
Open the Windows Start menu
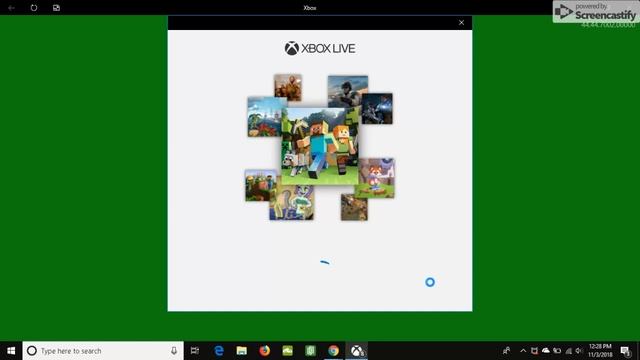point(11,351)
